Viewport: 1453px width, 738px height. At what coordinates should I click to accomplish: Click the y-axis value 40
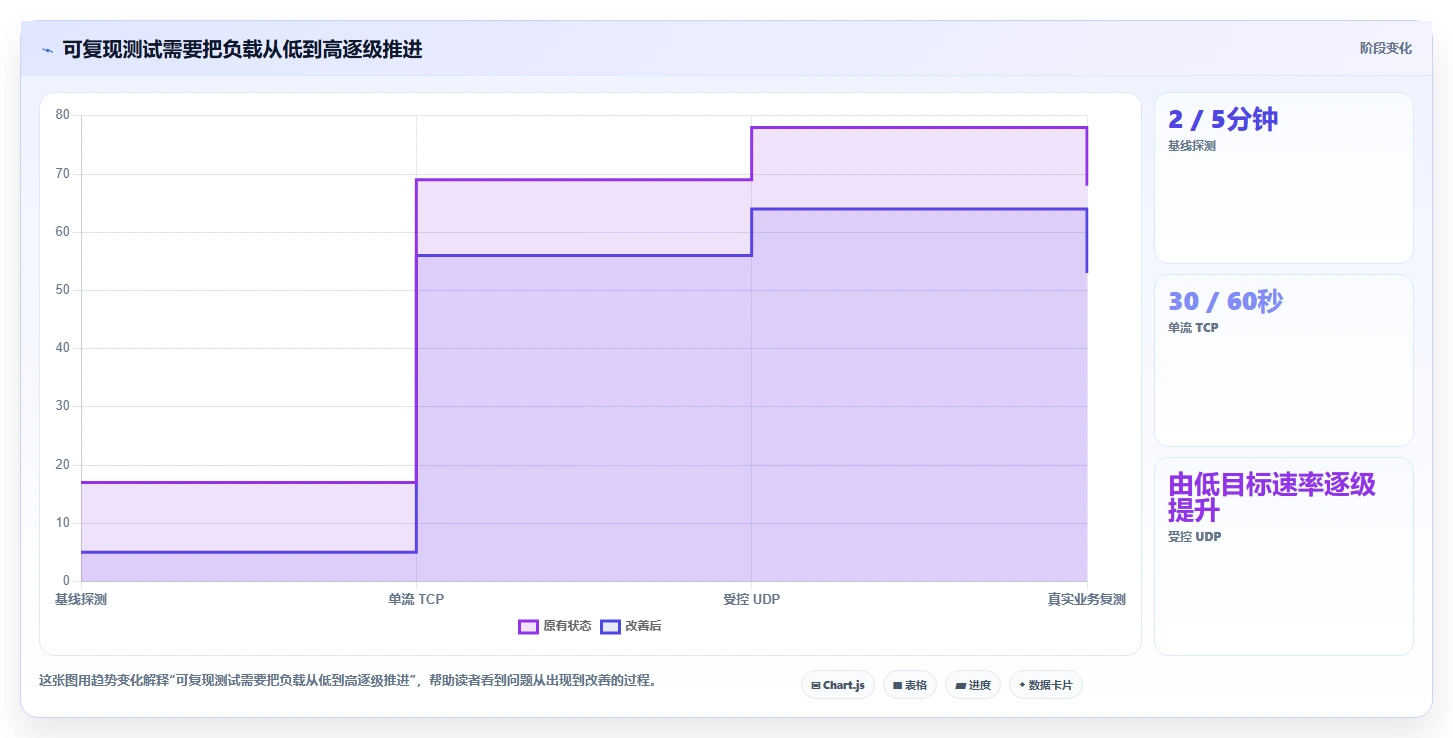[63, 348]
